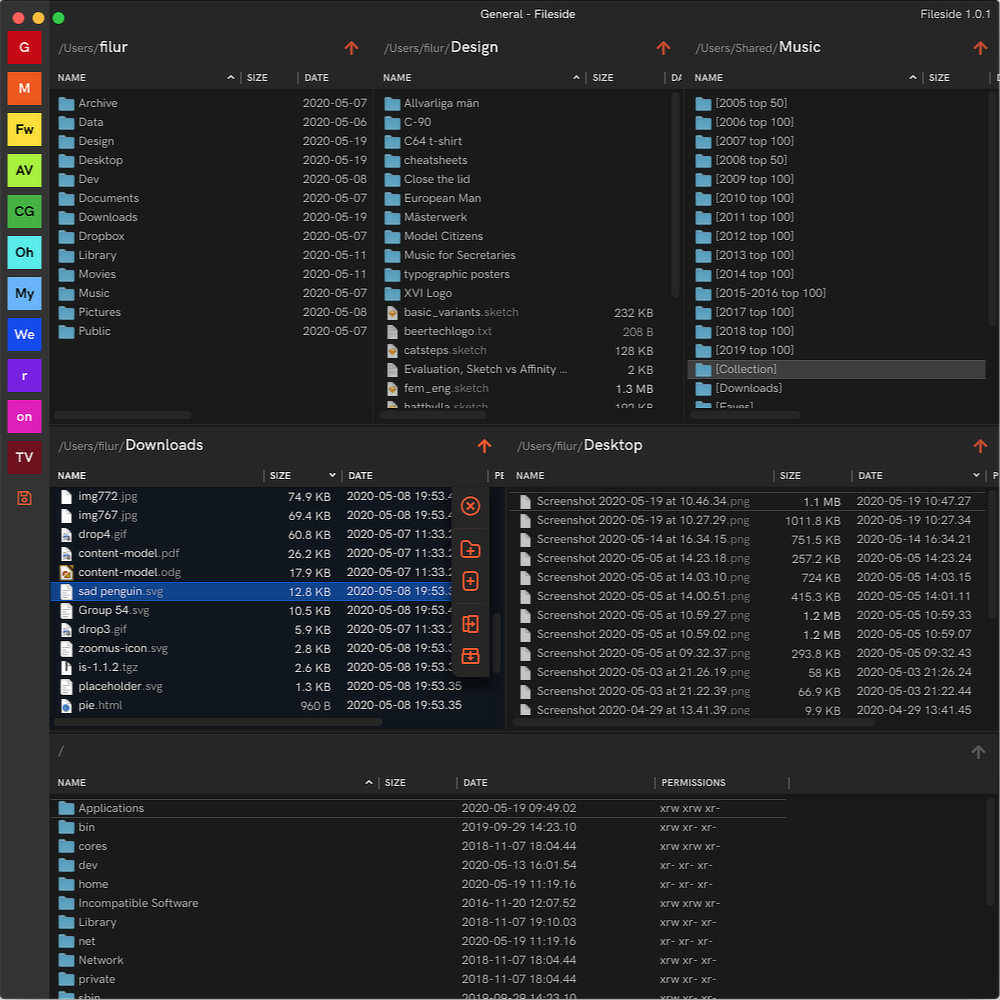Switch to the red G workspace tab
Viewport: 1000px width, 1000px height.
pos(24,47)
